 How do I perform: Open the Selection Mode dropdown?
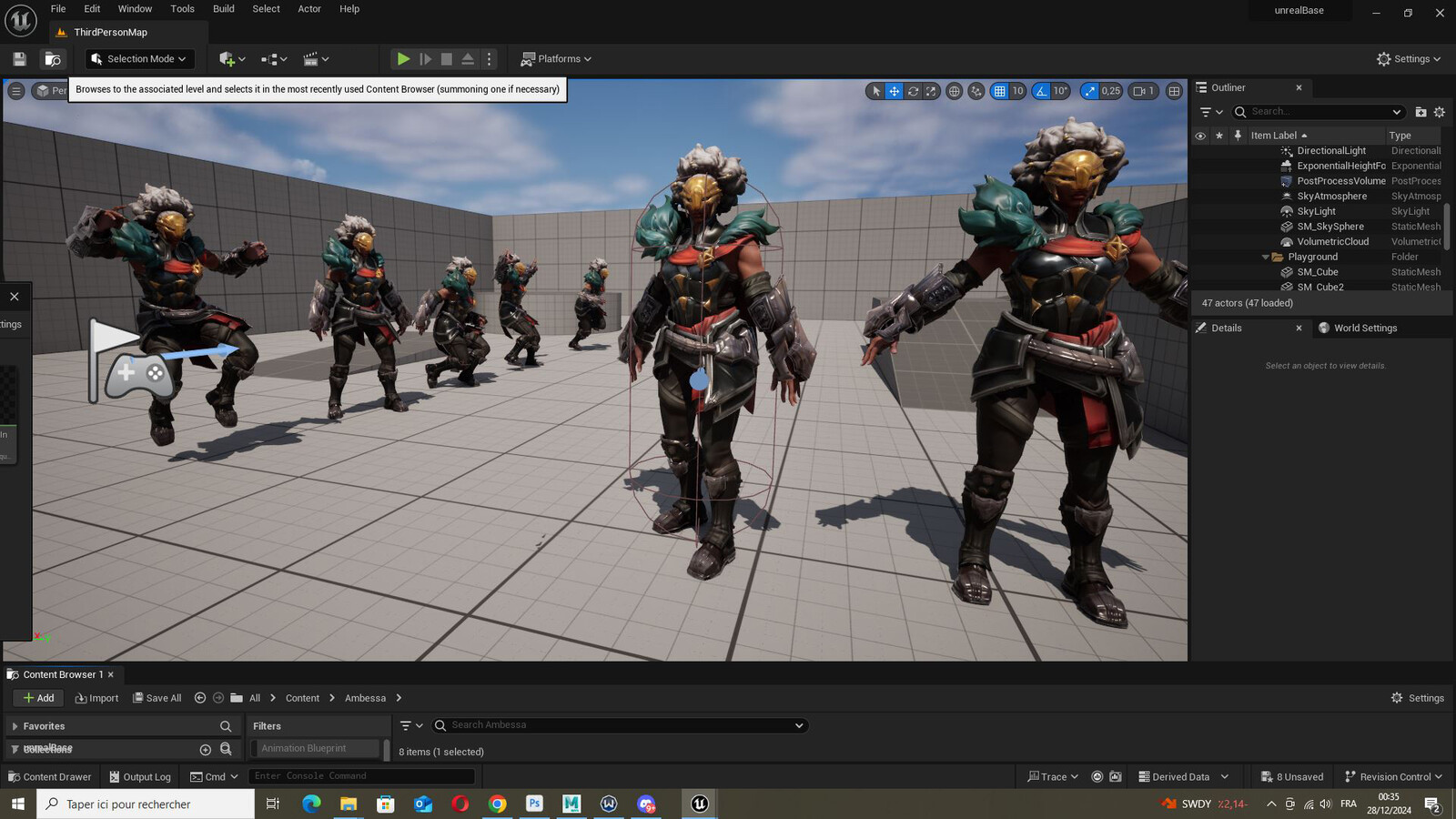[x=140, y=59]
